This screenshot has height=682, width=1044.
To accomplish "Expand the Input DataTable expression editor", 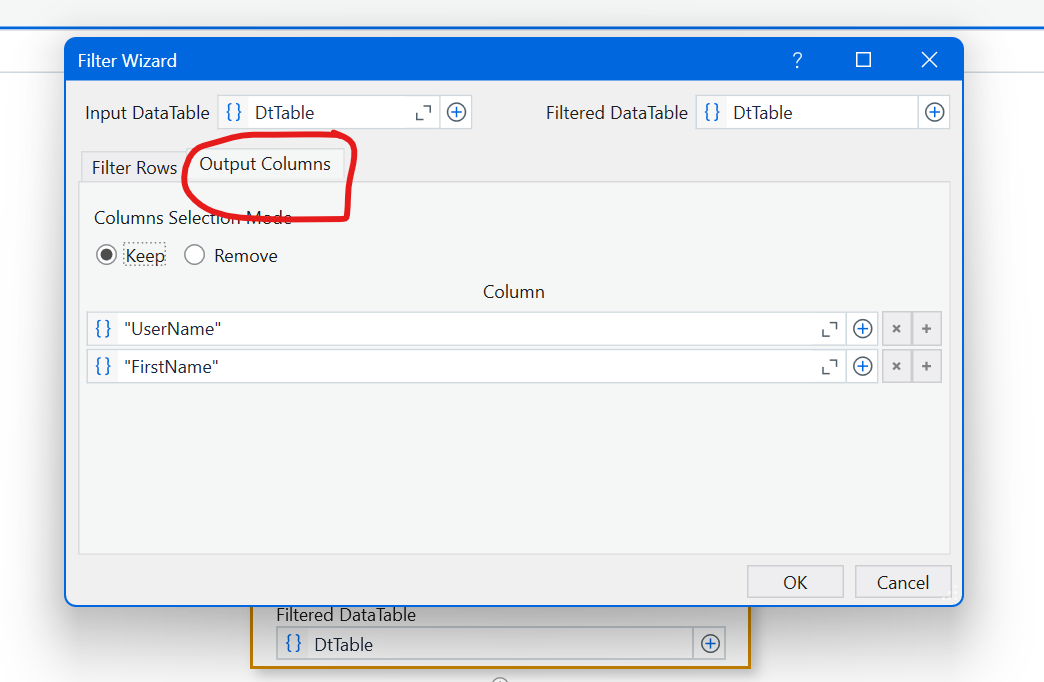I will click(423, 113).
